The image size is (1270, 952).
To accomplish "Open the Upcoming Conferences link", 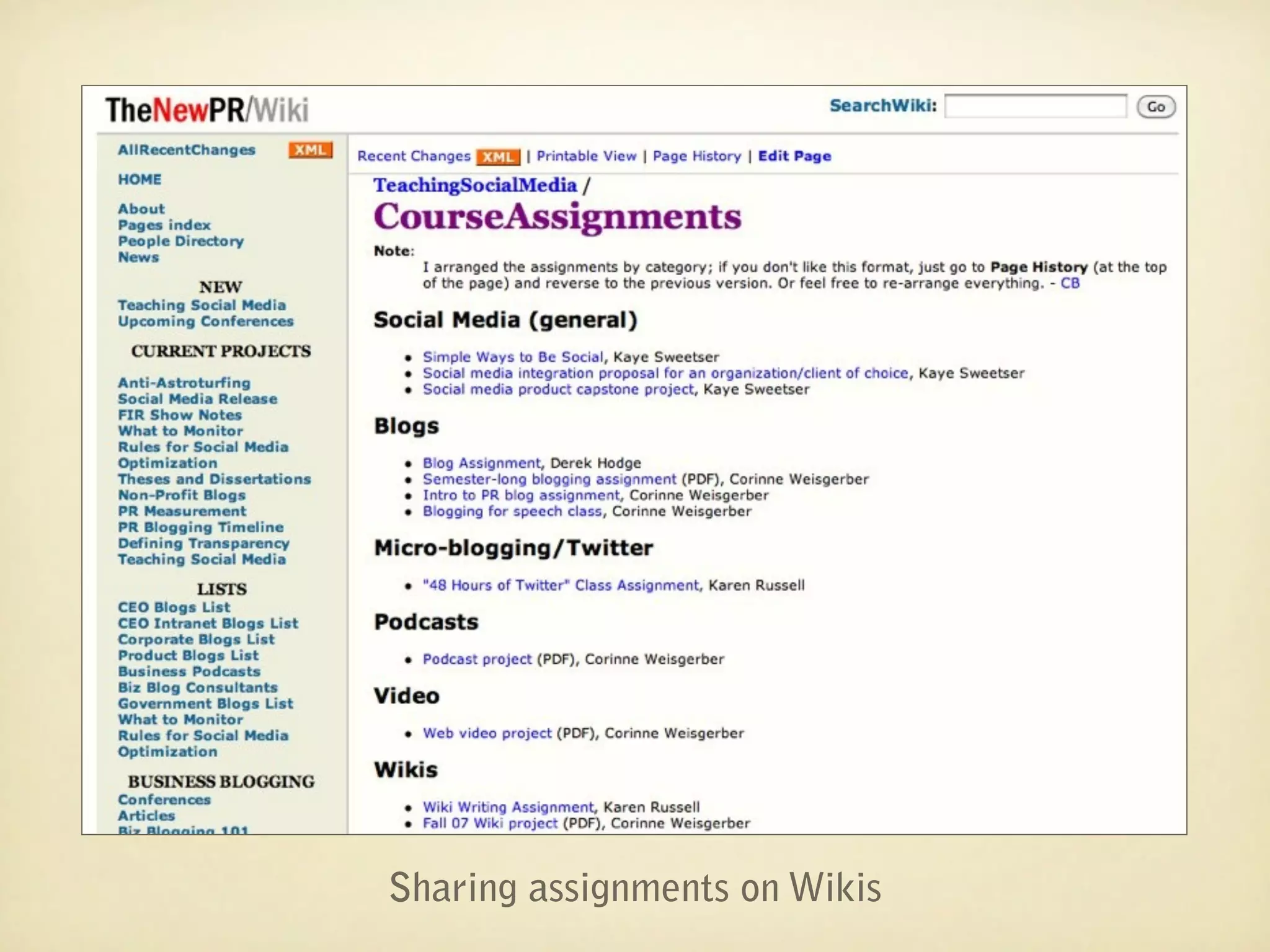I will [x=205, y=321].
